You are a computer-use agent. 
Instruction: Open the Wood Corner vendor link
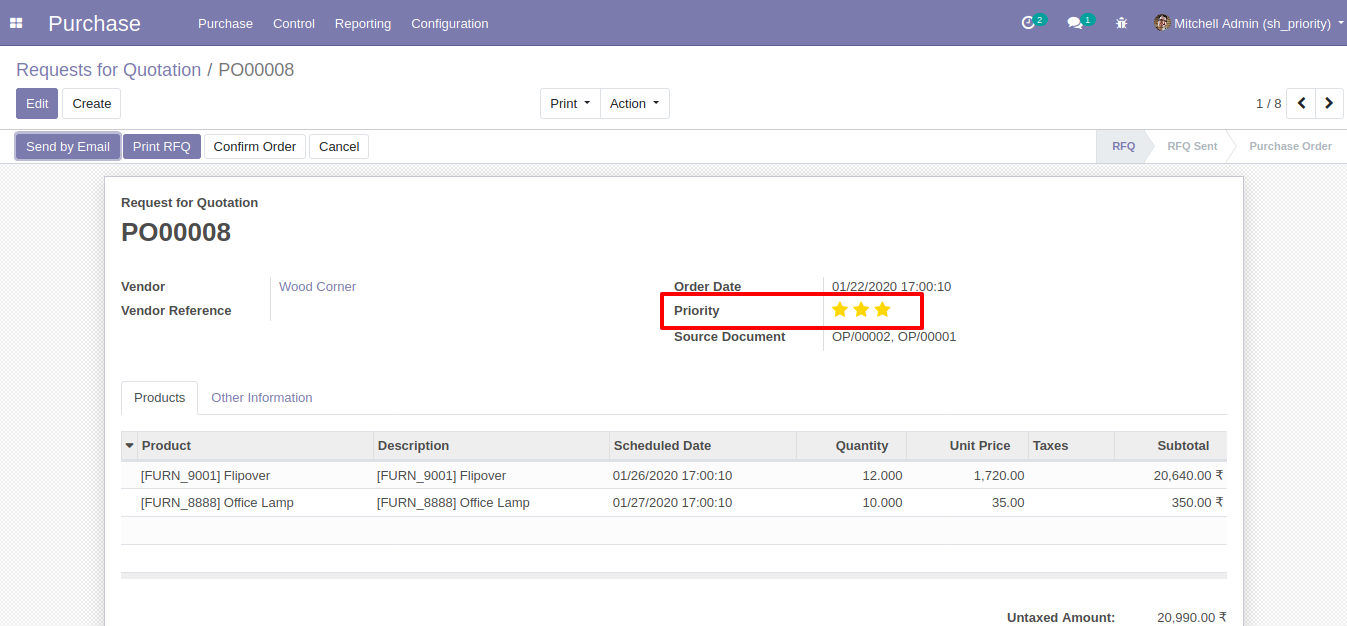318,287
